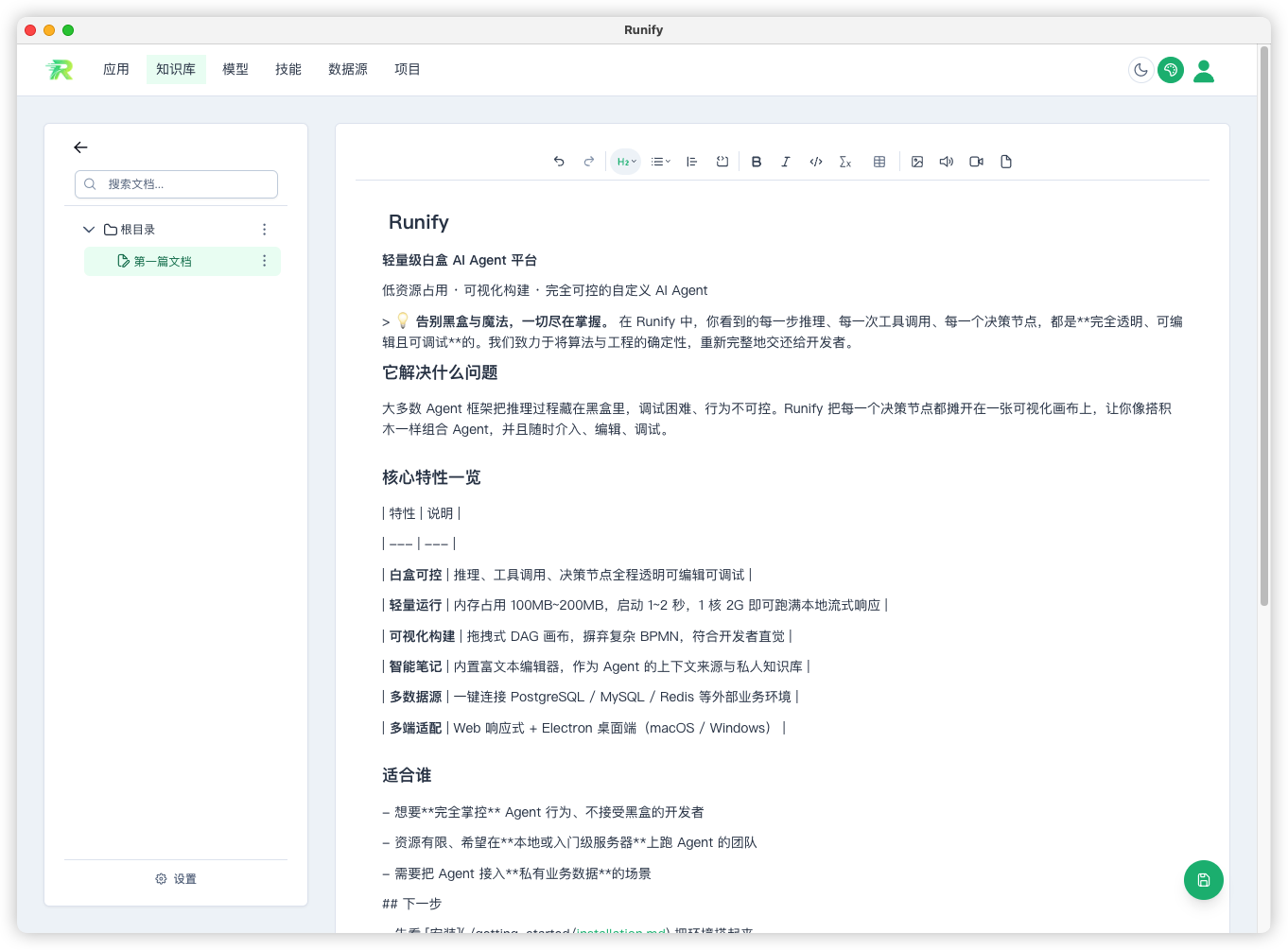
Task: Open the H2 heading level dropdown
Action: coord(626,162)
